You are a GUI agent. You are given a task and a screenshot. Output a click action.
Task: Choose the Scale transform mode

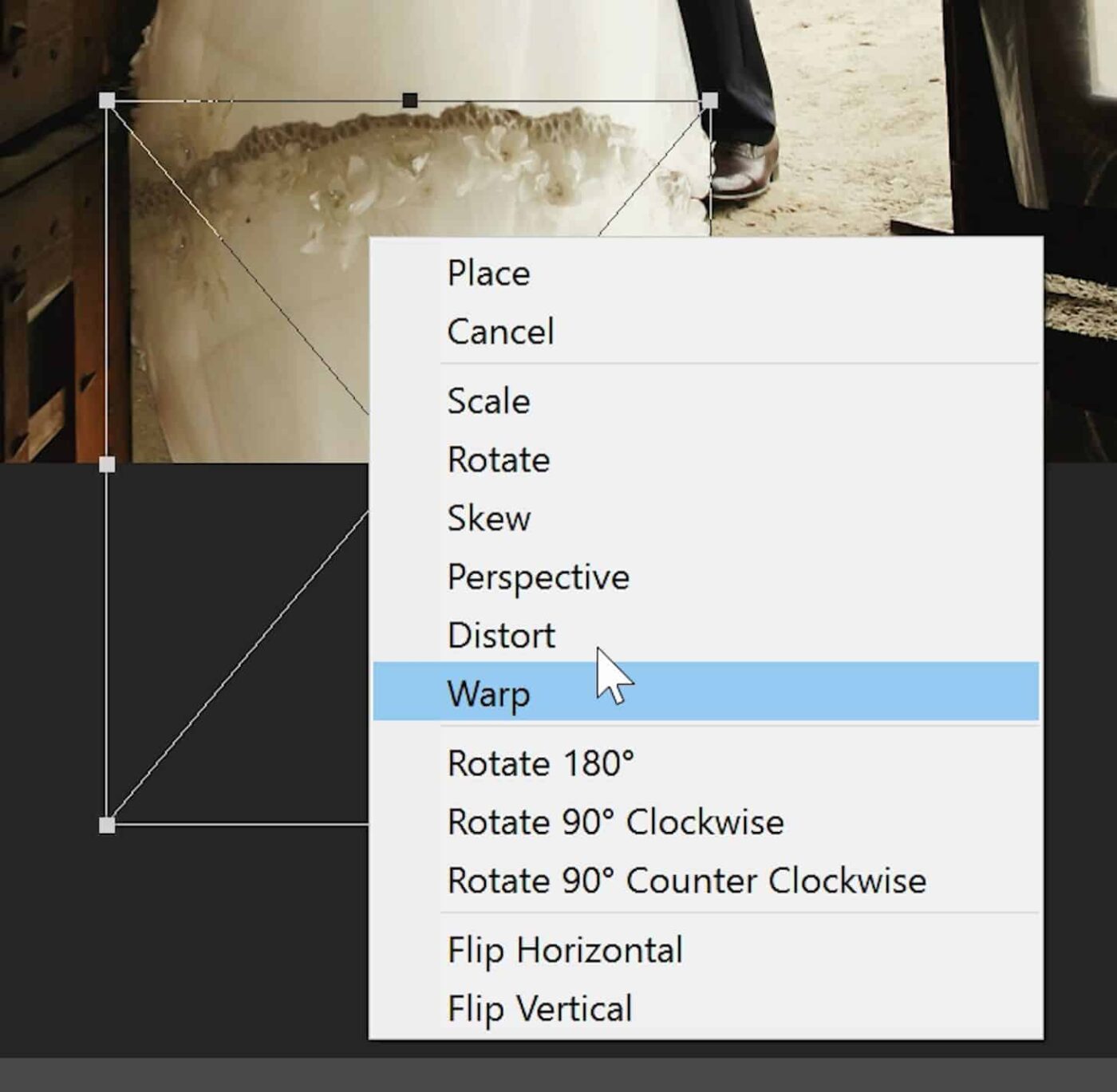(487, 401)
